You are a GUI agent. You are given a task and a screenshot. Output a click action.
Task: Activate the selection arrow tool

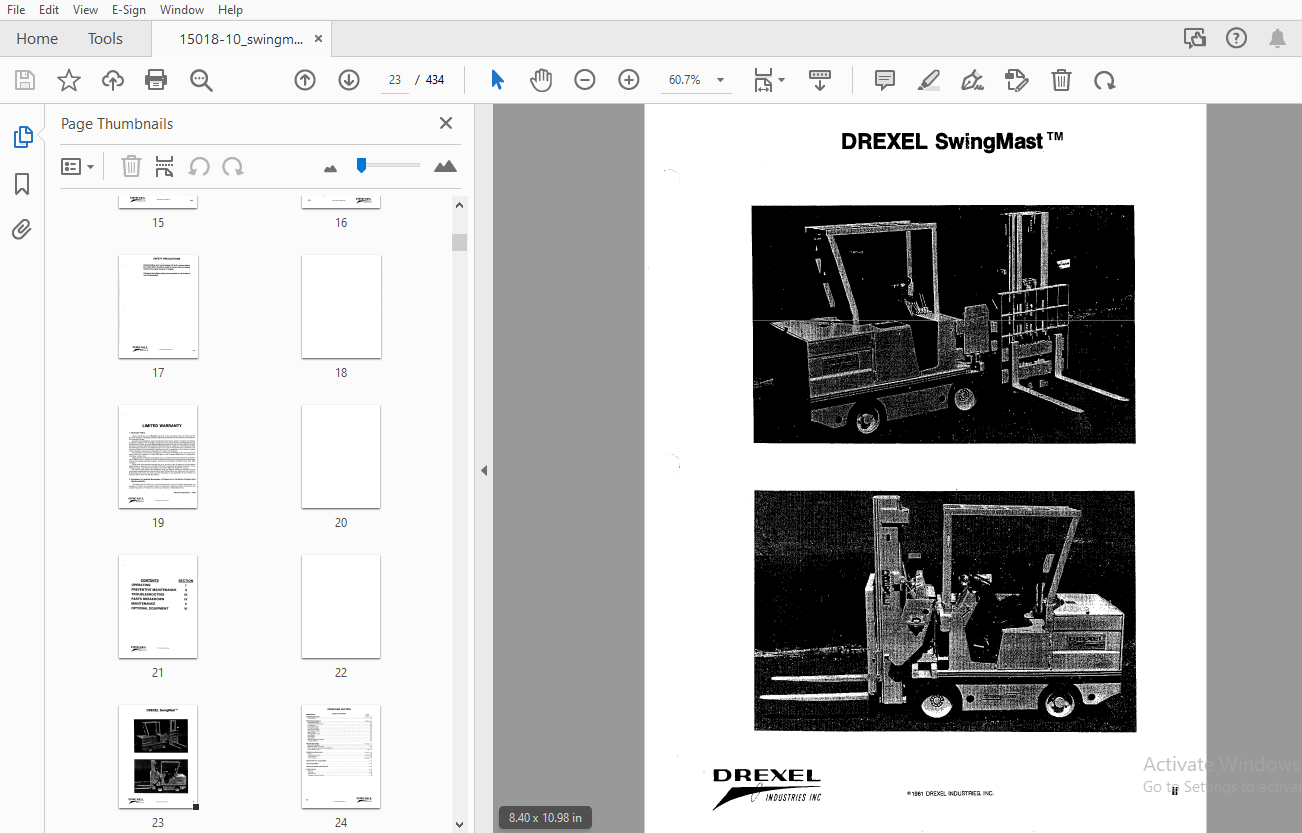(x=497, y=80)
